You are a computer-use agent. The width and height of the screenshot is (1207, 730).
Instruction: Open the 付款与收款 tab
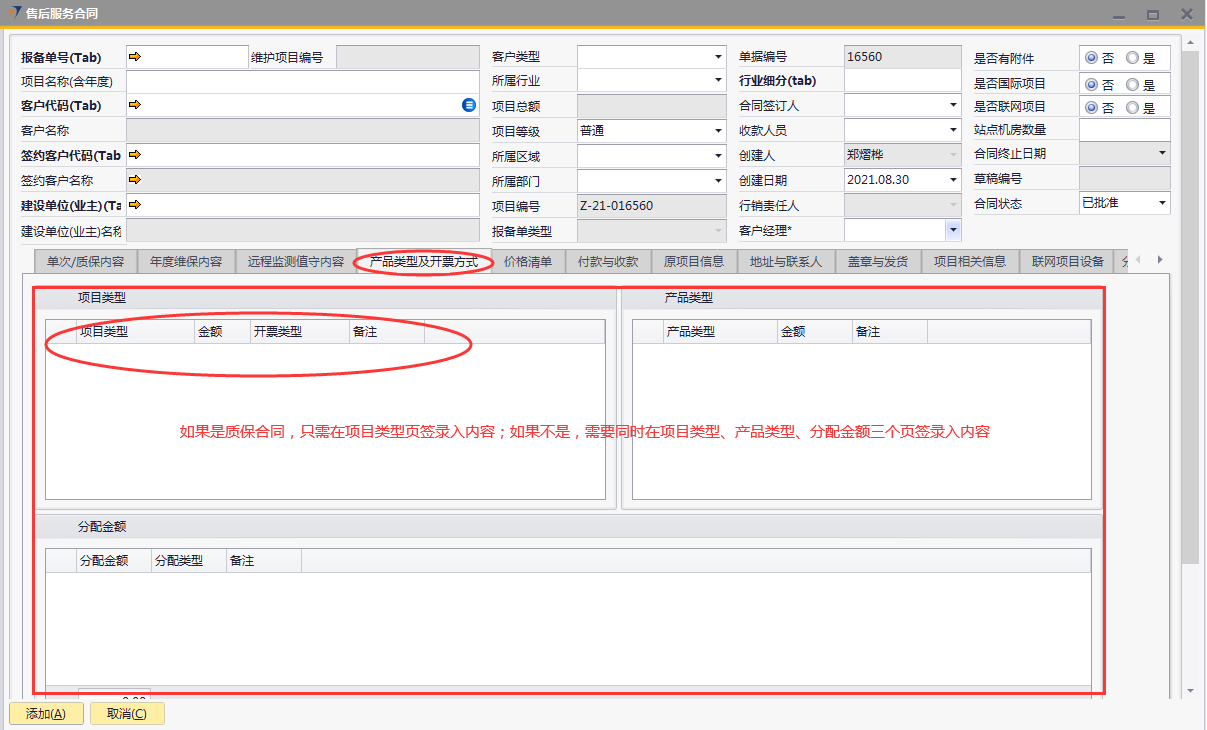point(608,262)
